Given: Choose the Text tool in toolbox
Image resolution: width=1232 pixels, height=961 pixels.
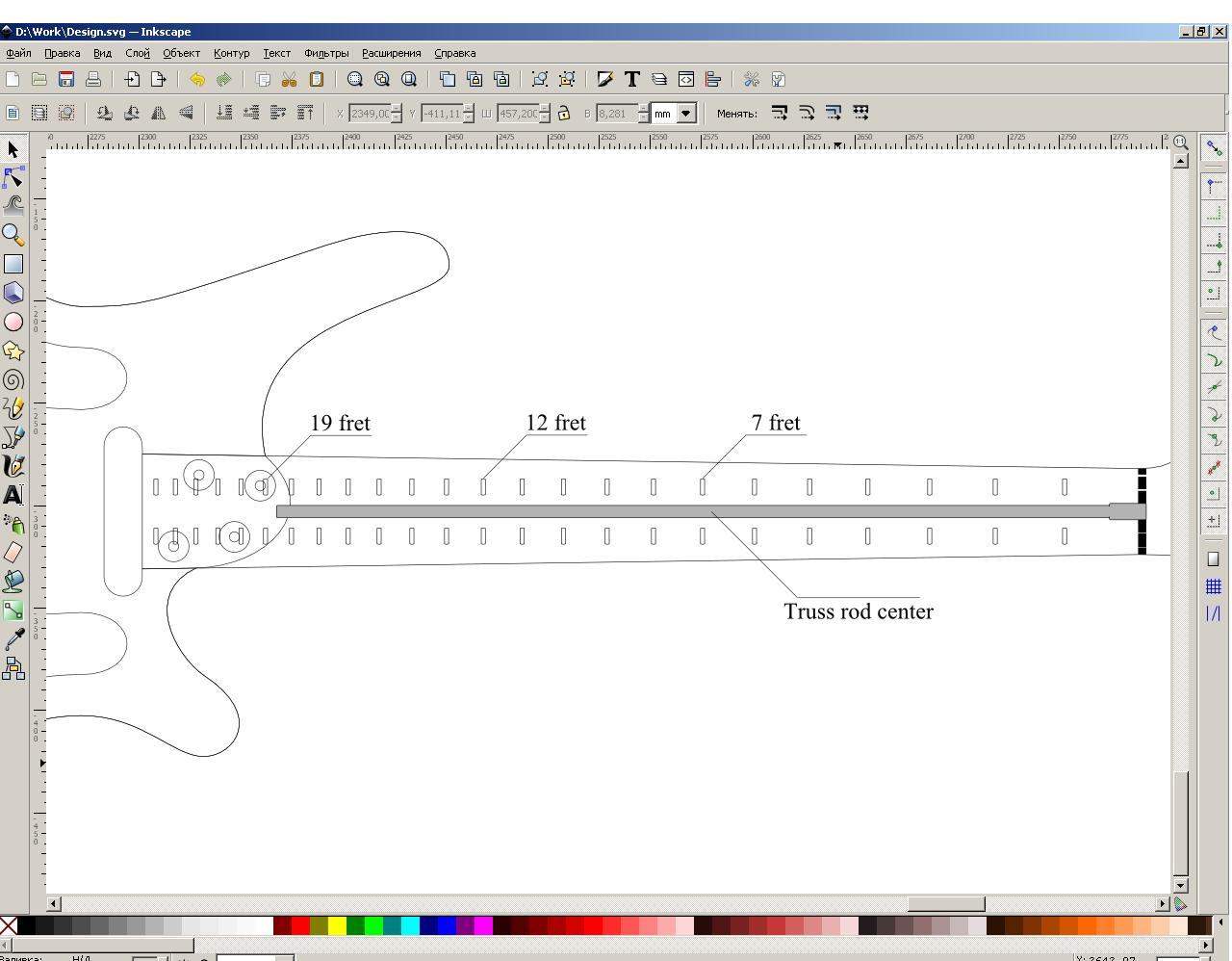Looking at the screenshot, I should click(x=13, y=495).
